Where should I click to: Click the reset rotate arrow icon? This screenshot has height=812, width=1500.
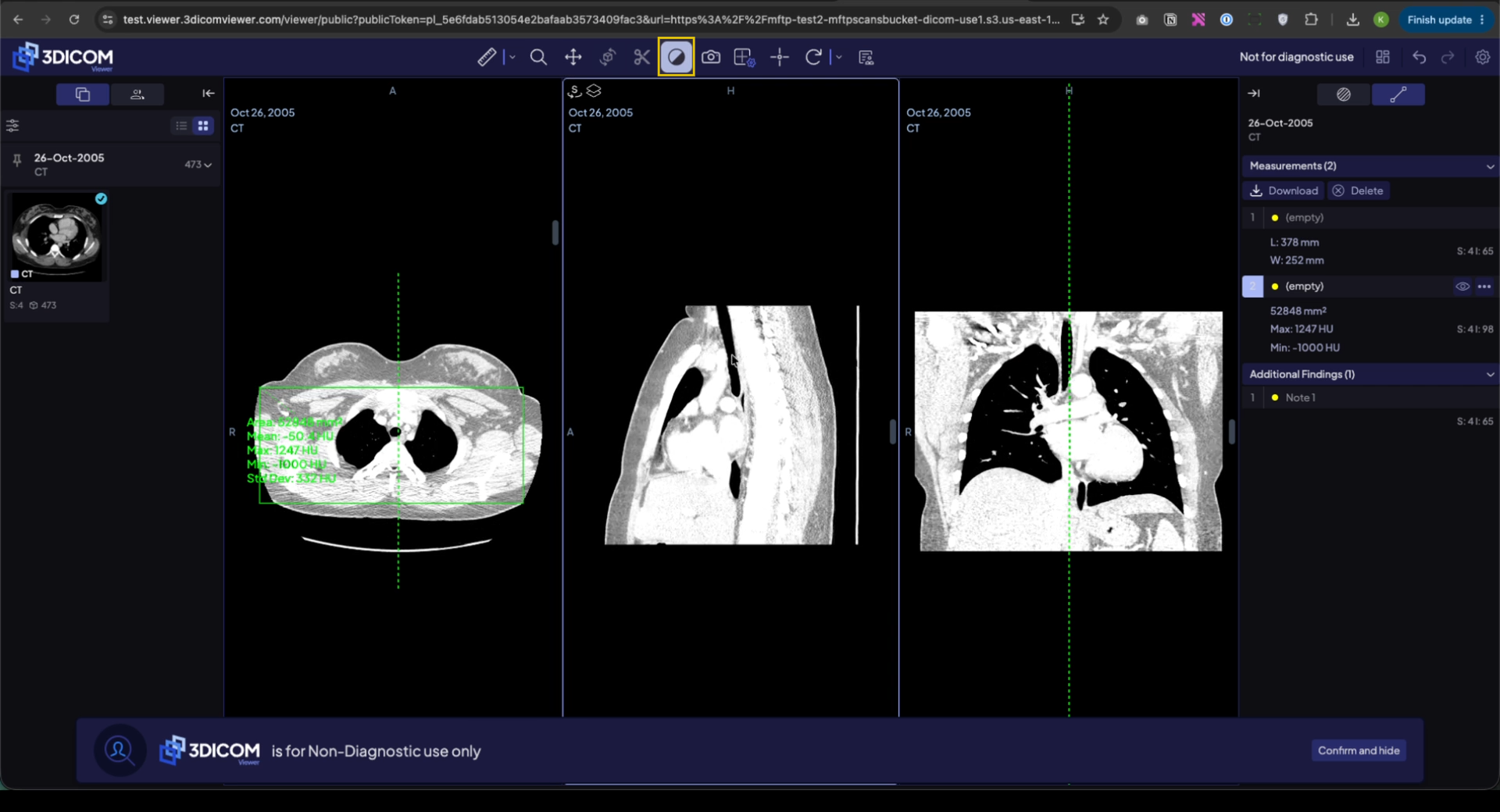pos(813,57)
